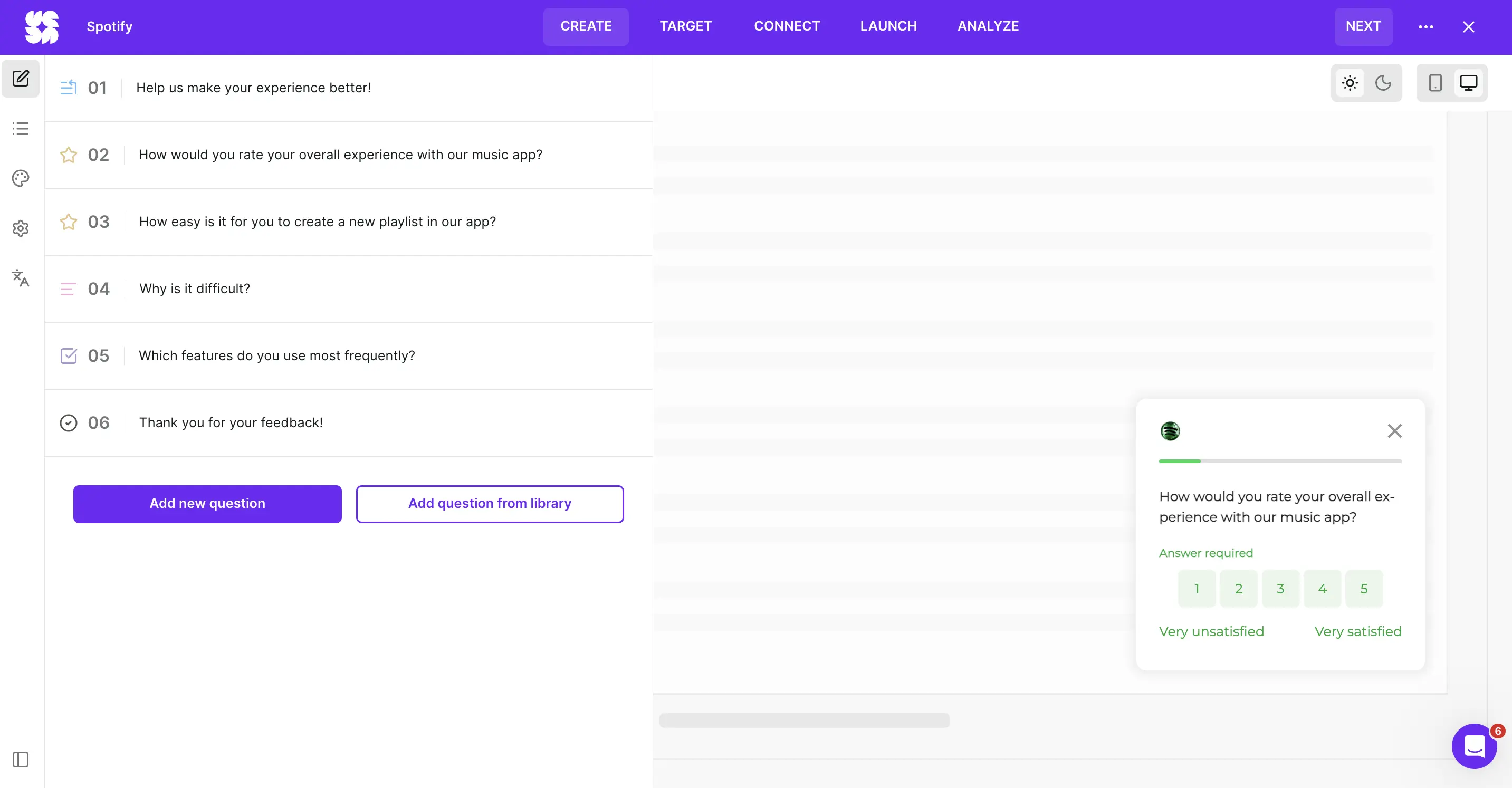The height and width of the screenshot is (788, 1512).
Task: Switch preview to desktop view
Action: [1469, 83]
